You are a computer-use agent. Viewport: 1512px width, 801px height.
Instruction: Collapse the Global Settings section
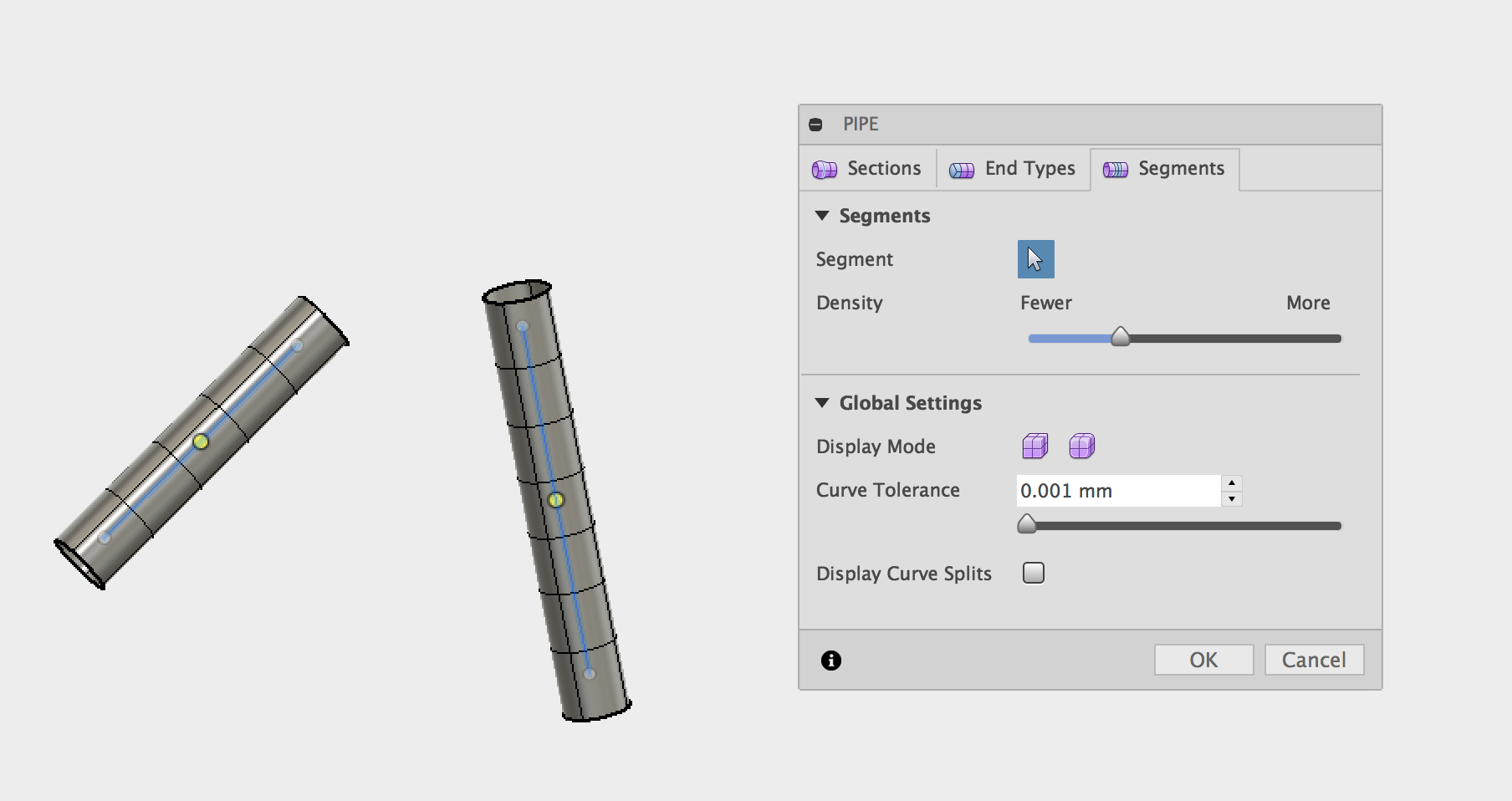coord(820,402)
